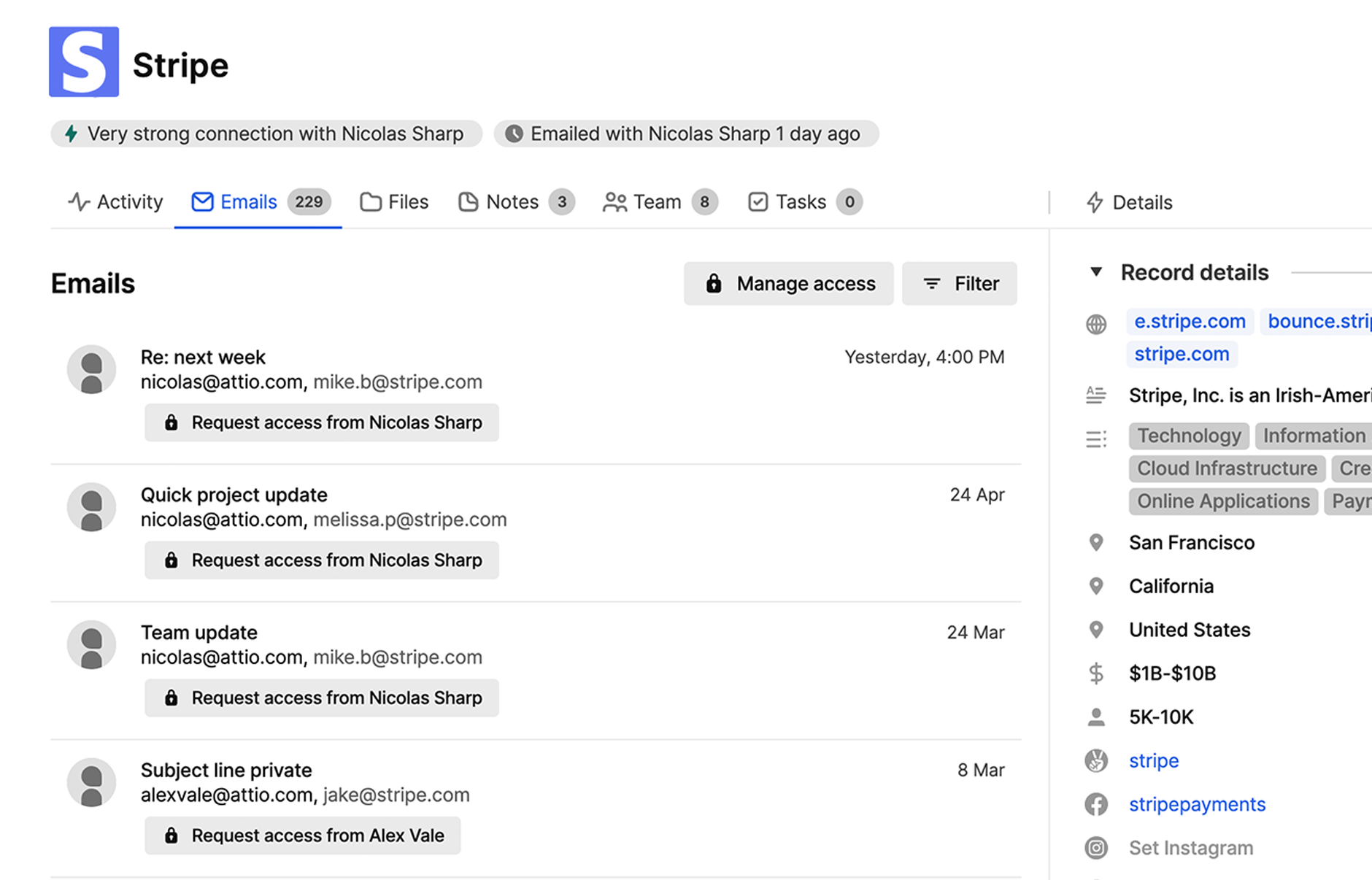Click the Online Applications category tag

pos(1223,501)
